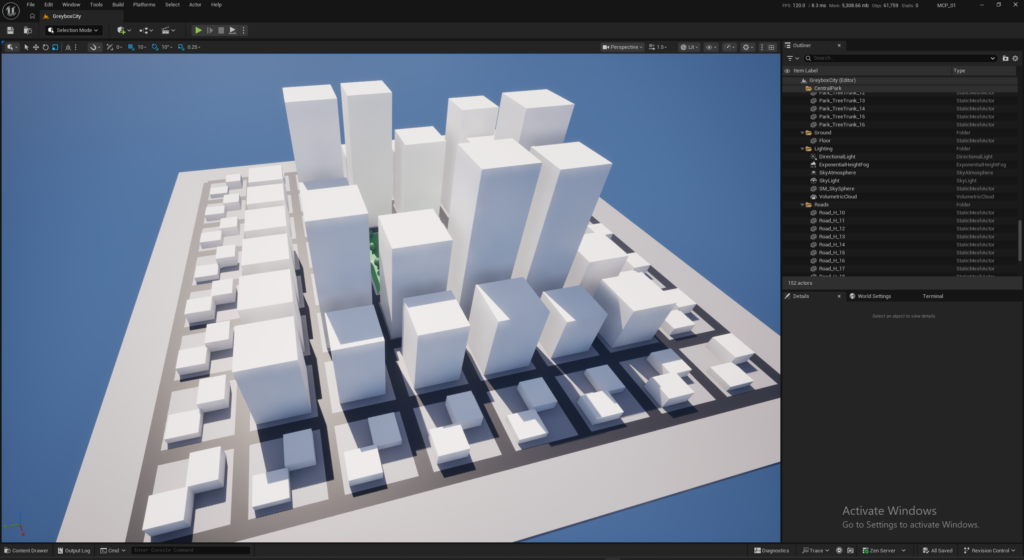Open the Outliner filter options
Viewport: 1024px width, 560px height.
point(793,58)
